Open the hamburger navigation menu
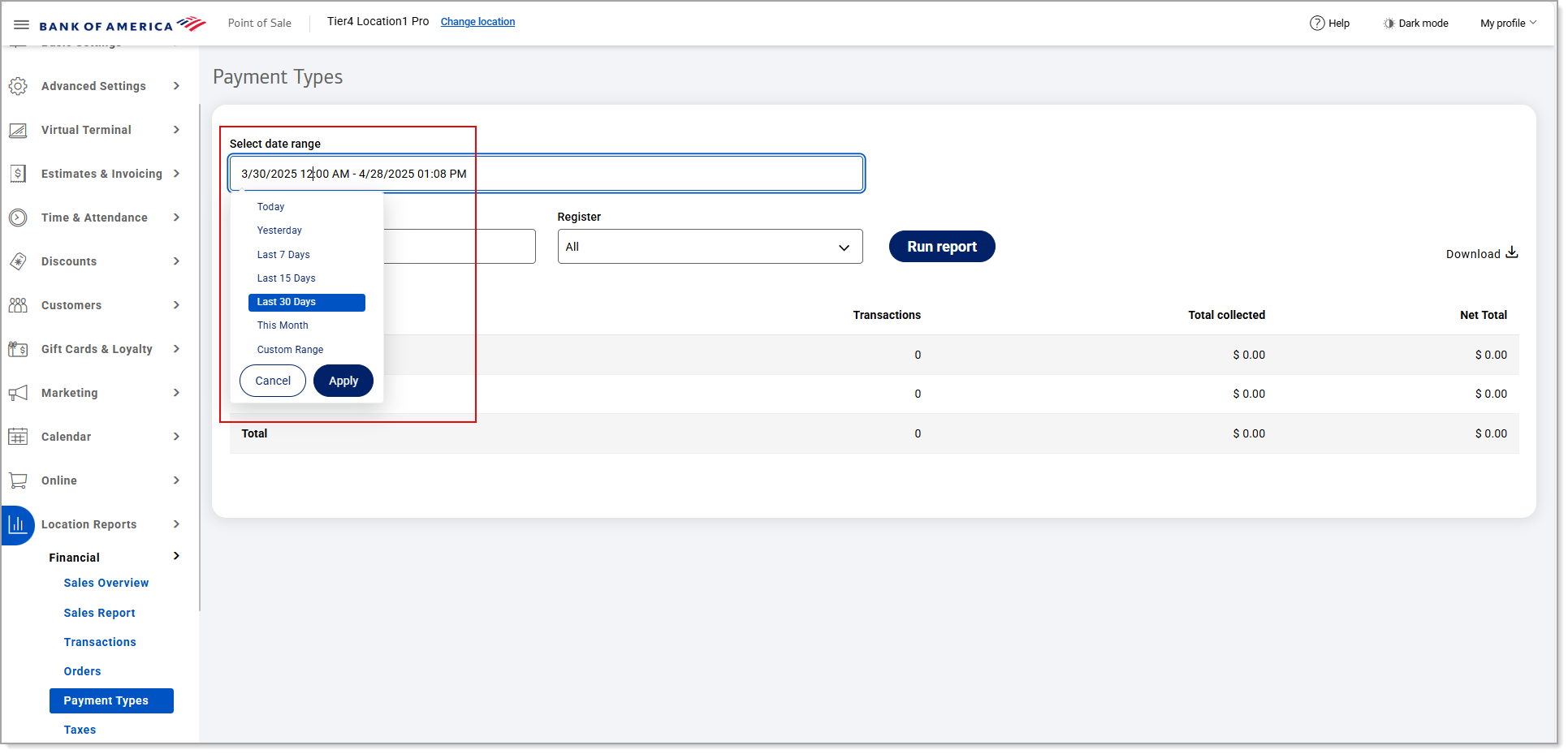The height and width of the screenshot is (754, 1568). tap(21, 24)
